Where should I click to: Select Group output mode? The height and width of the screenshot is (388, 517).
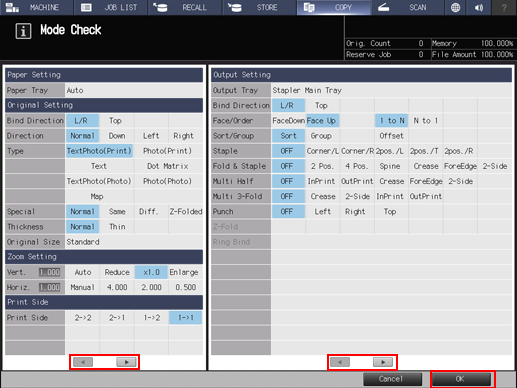tap(322, 136)
